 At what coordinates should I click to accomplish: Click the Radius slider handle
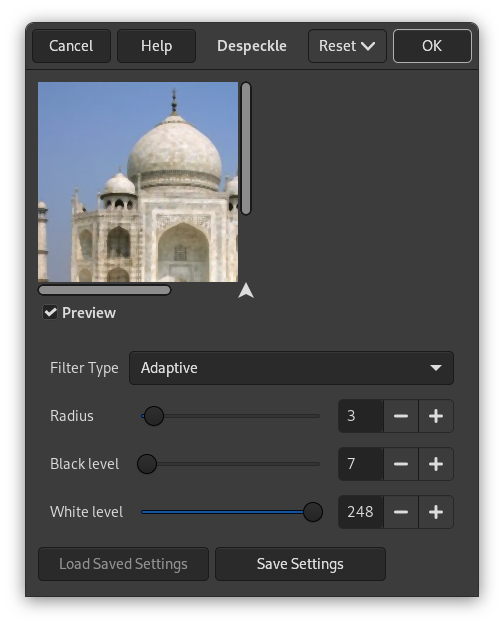coord(154,416)
